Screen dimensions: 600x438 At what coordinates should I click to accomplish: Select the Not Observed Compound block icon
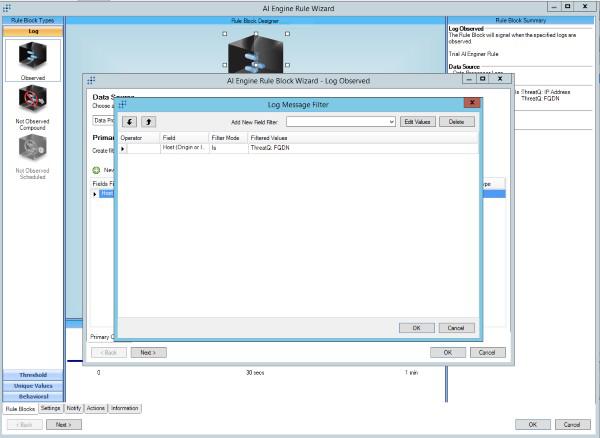point(33,99)
